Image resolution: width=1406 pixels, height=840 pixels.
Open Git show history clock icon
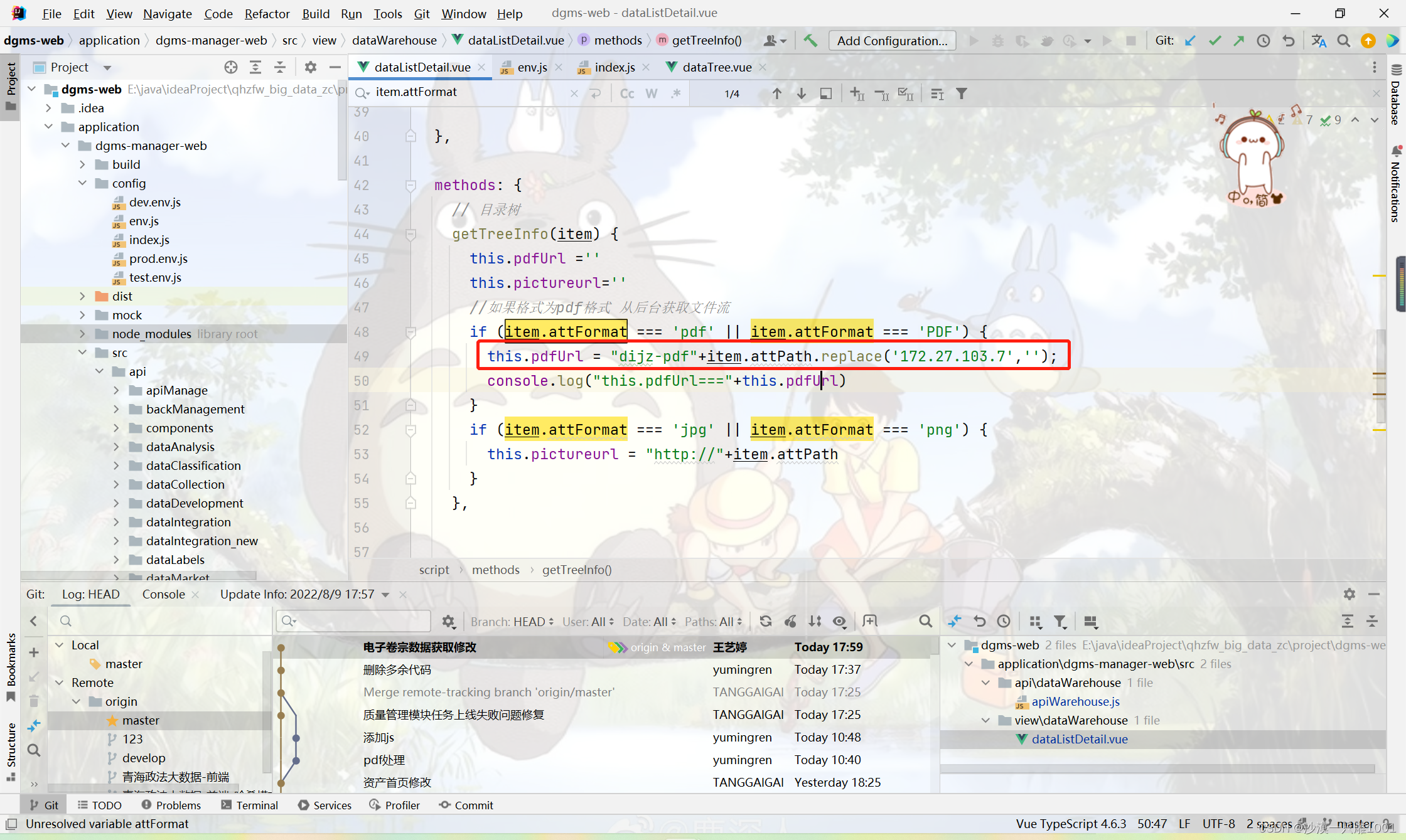click(x=1263, y=41)
